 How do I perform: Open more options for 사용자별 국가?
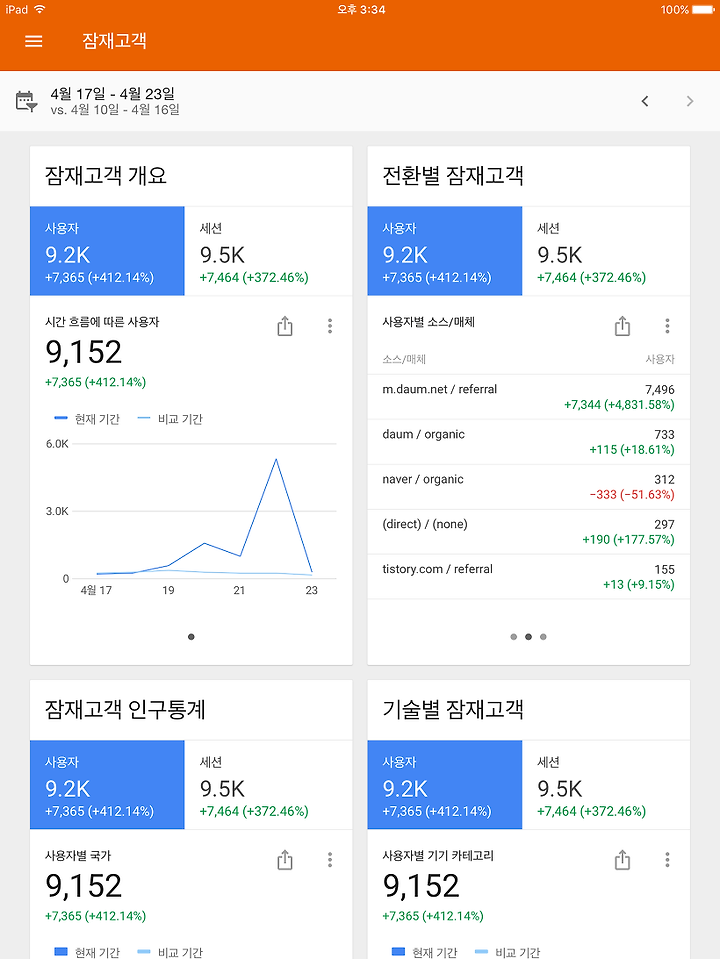point(330,860)
